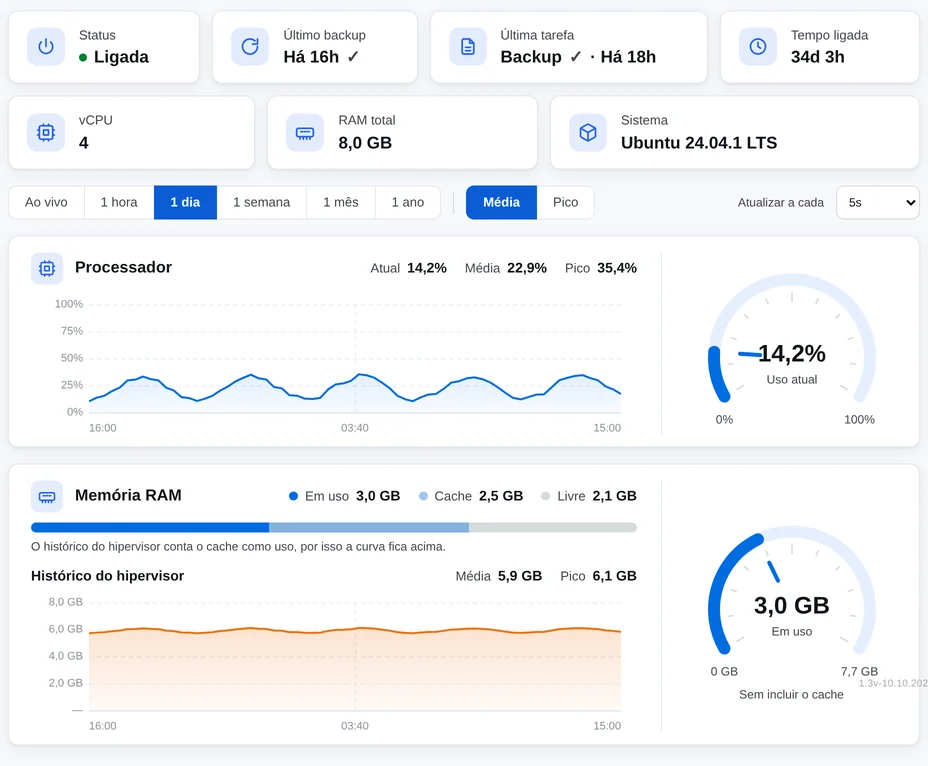Select the 1 ano time range
The image size is (928, 766).
tap(408, 202)
